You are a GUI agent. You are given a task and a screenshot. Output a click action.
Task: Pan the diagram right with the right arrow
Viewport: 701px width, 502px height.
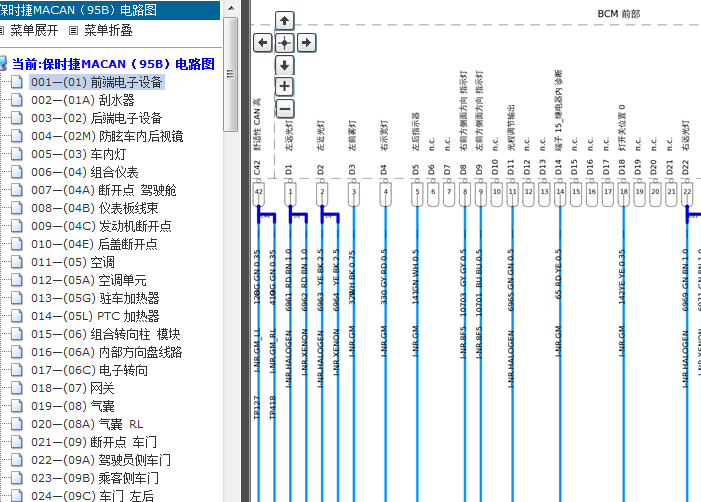coord(307,43)
